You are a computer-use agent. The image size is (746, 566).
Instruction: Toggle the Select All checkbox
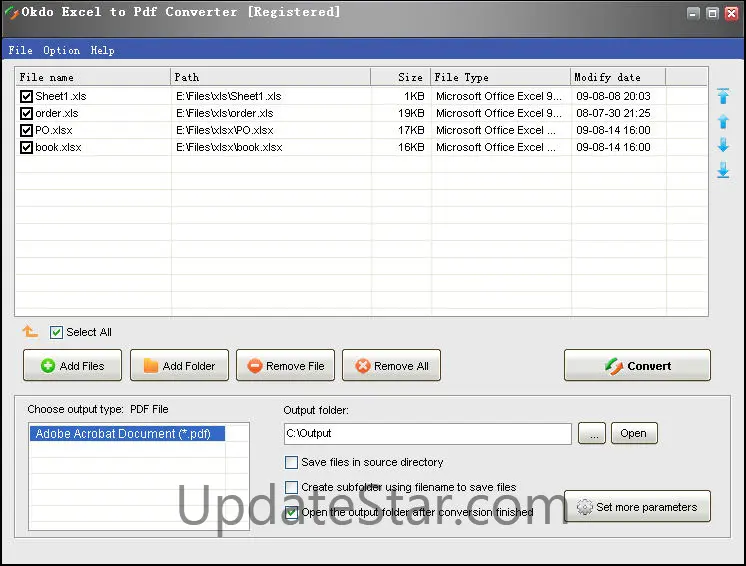(56, 332)
